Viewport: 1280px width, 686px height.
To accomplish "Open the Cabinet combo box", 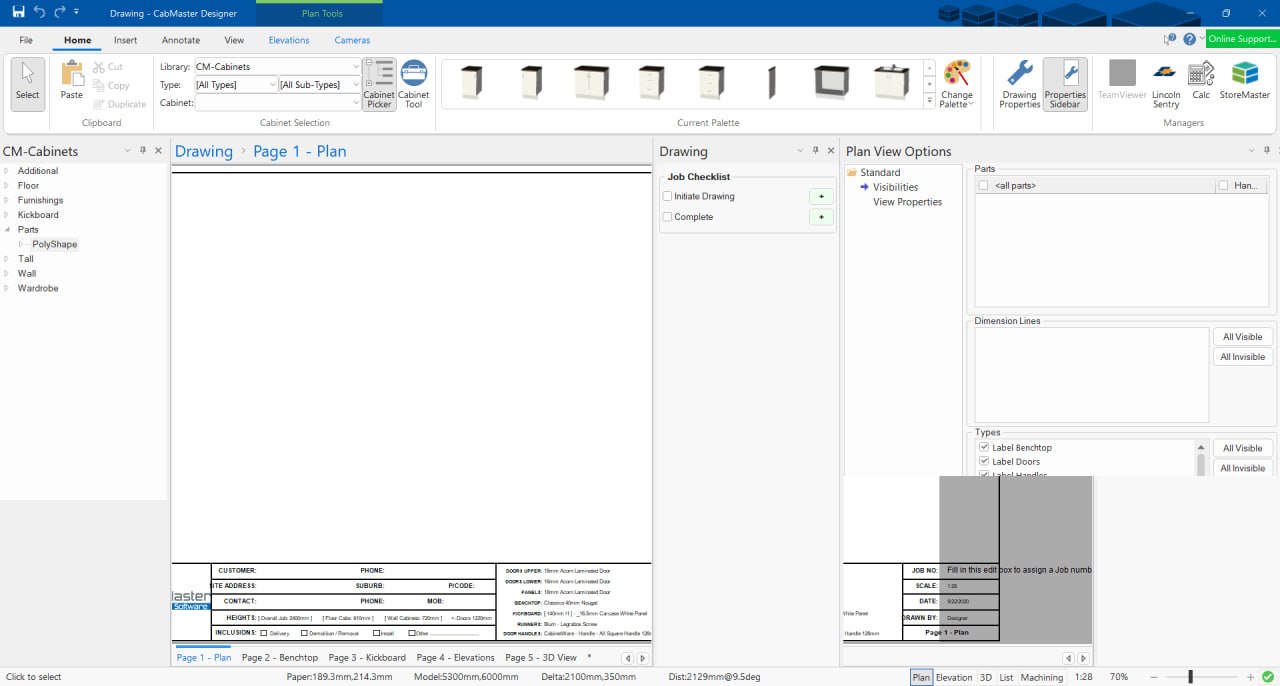I will [277, 103].
